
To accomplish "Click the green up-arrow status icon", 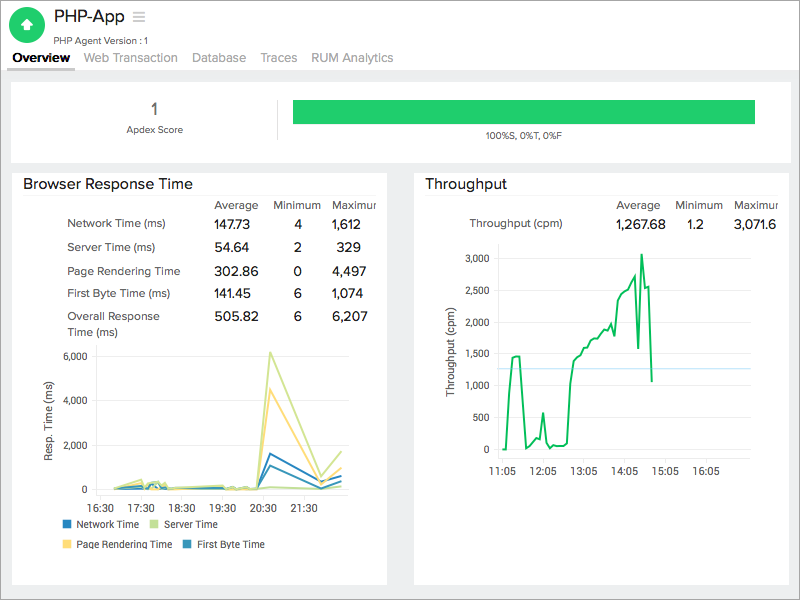I will [x=27, y=25].
